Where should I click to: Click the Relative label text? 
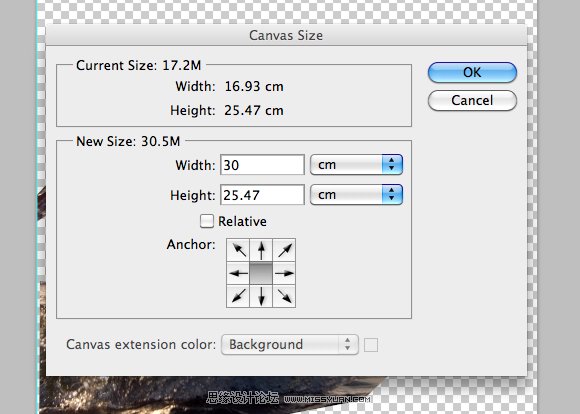click(x=242, y=221)
